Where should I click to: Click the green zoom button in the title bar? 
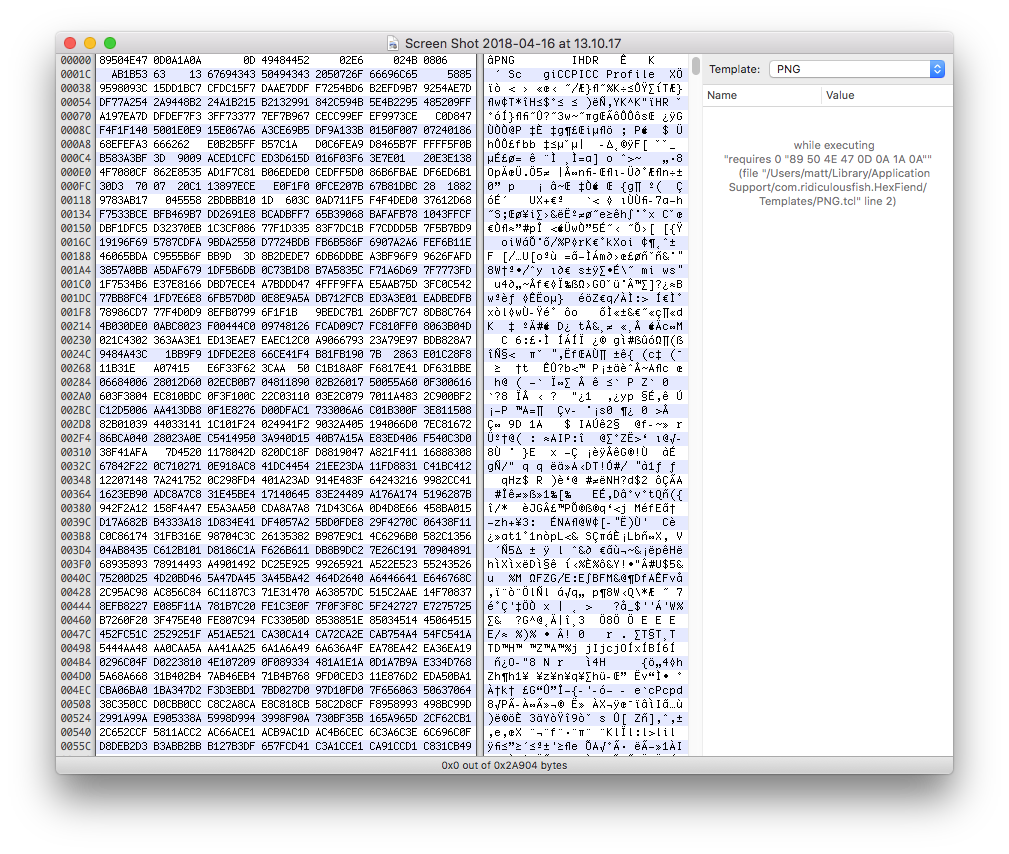point(109,43)
